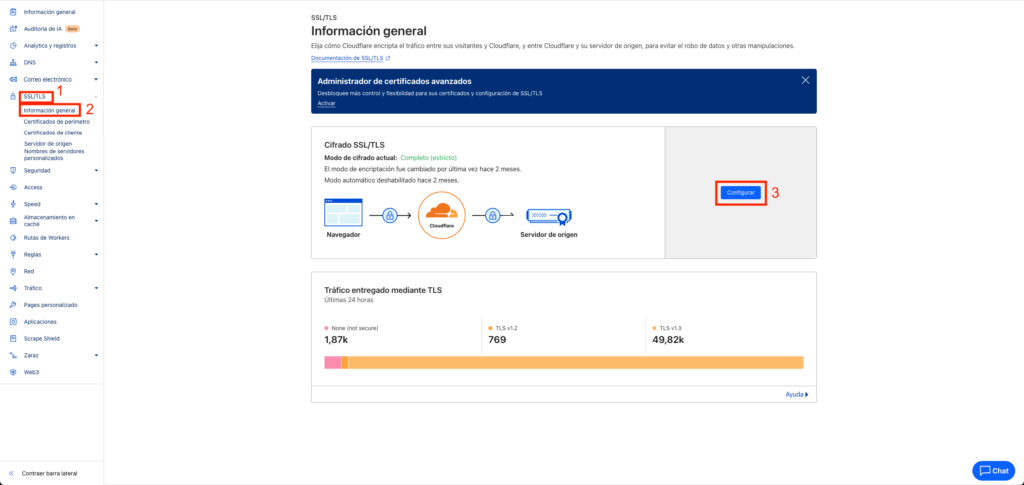This screenshot has width=1024, height=485.
Task: Expand the Speed submenu arrow
Action: tap(96, 204)
